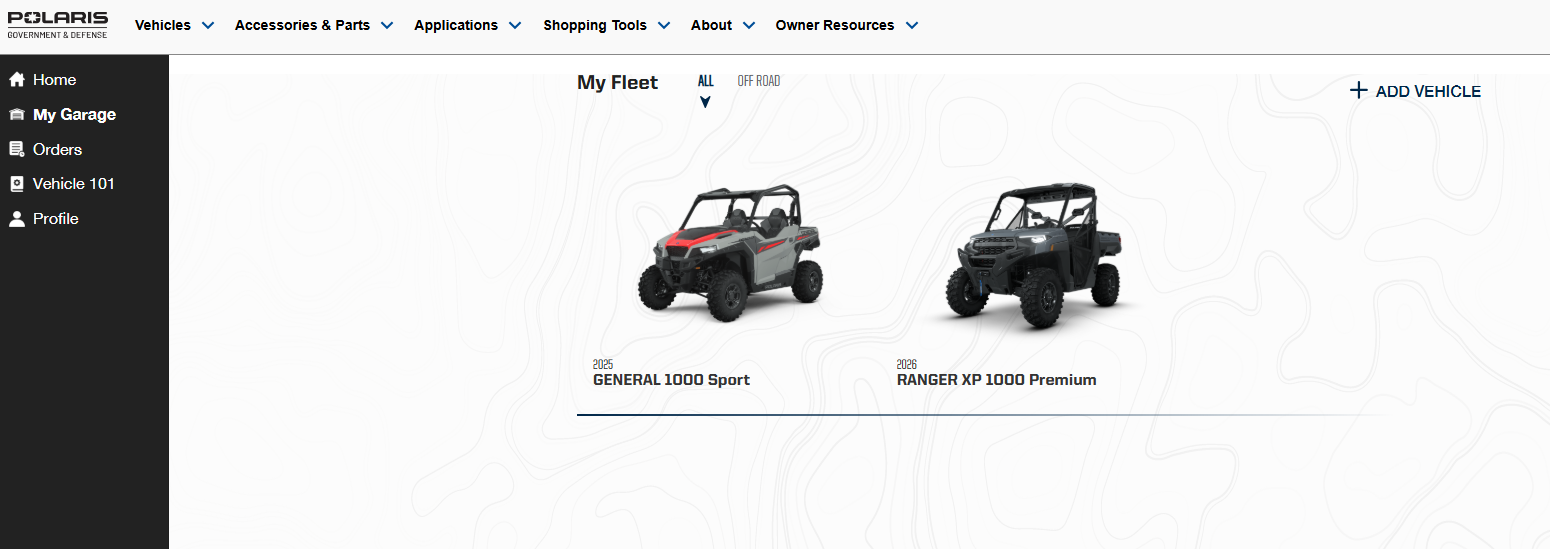Click the My Garage icon in sidebar
1550x549 pixels.
point(16,115)
